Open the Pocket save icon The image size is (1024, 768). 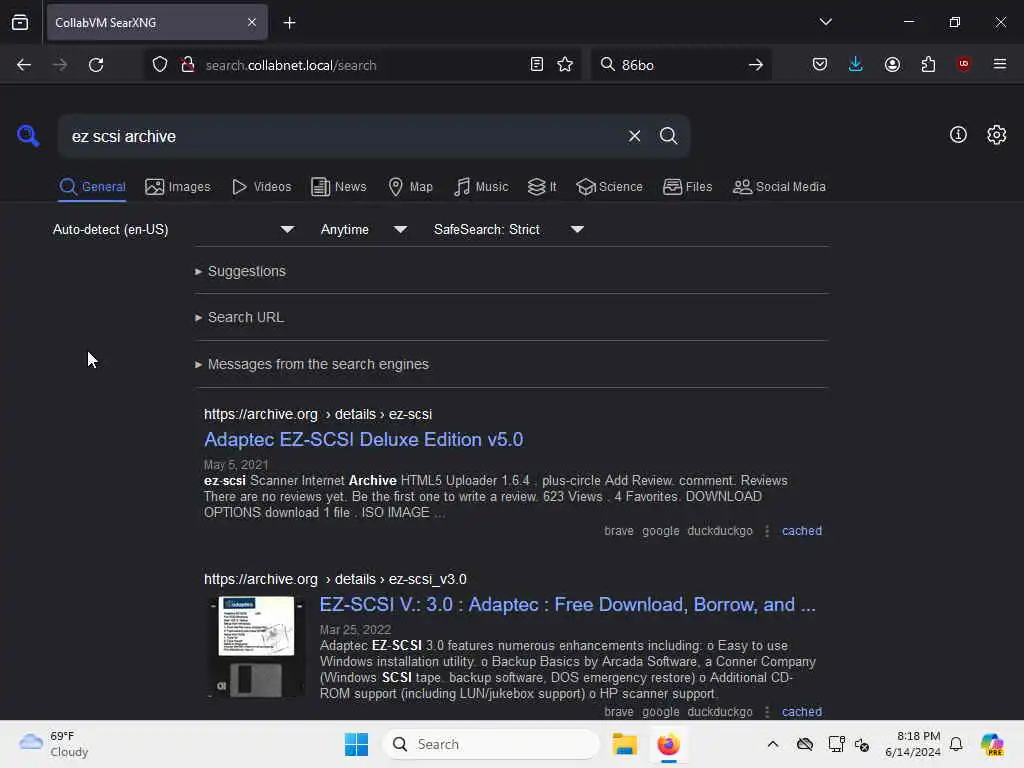point(820,65)
